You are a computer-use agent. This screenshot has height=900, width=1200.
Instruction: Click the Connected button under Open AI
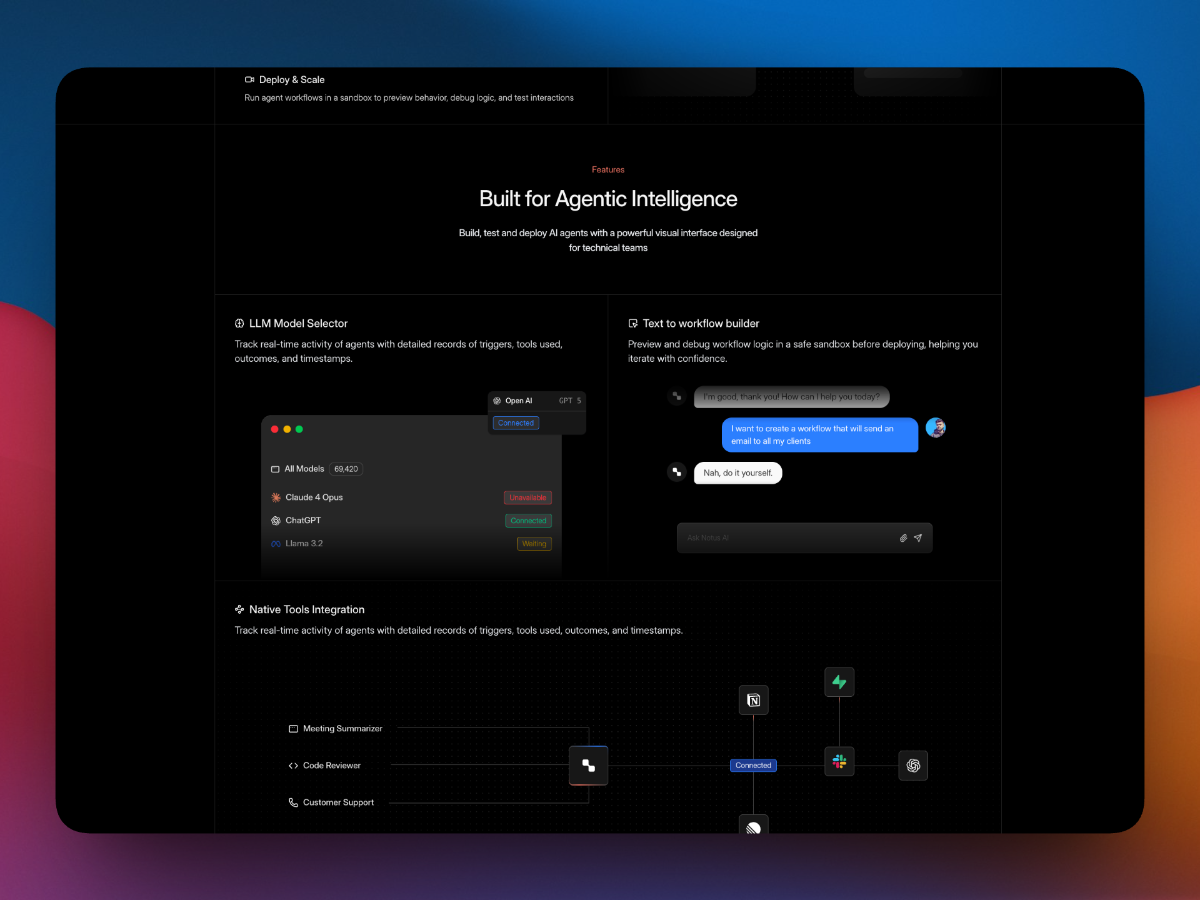pos(515,422)
